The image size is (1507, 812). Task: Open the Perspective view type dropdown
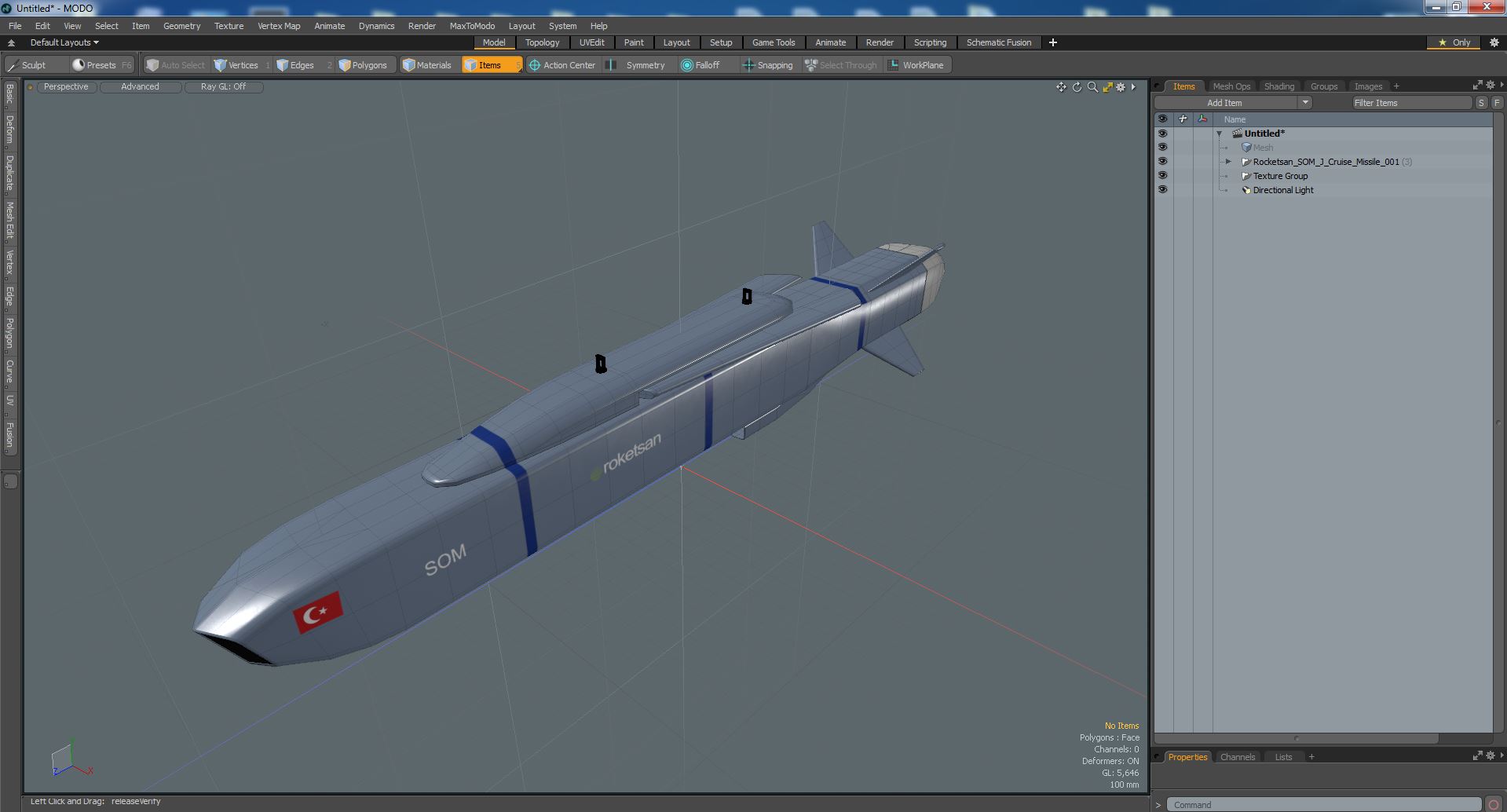coord(66,87)
